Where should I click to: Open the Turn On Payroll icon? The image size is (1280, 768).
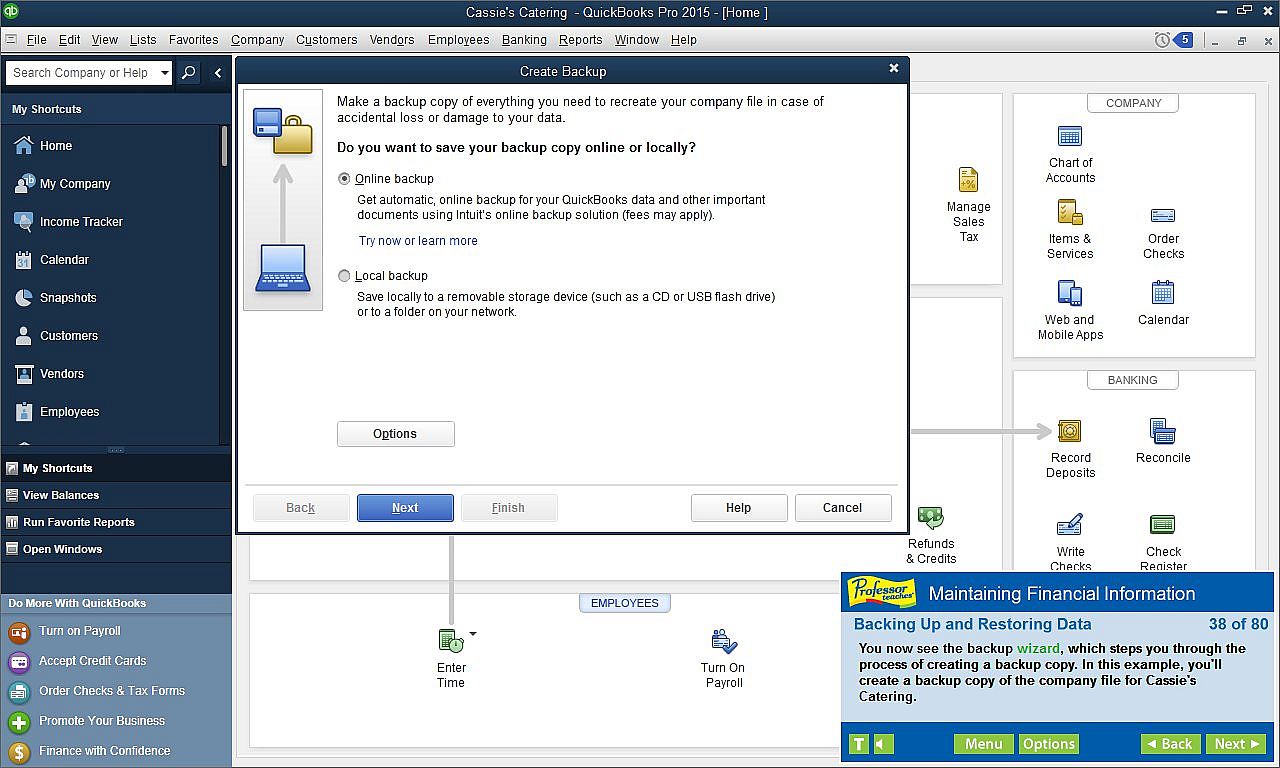tap(724, 641)
